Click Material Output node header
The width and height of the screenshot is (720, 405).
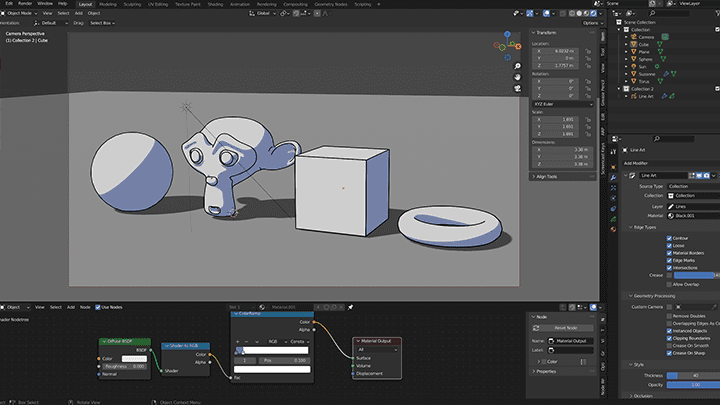[x=377, y=341]
